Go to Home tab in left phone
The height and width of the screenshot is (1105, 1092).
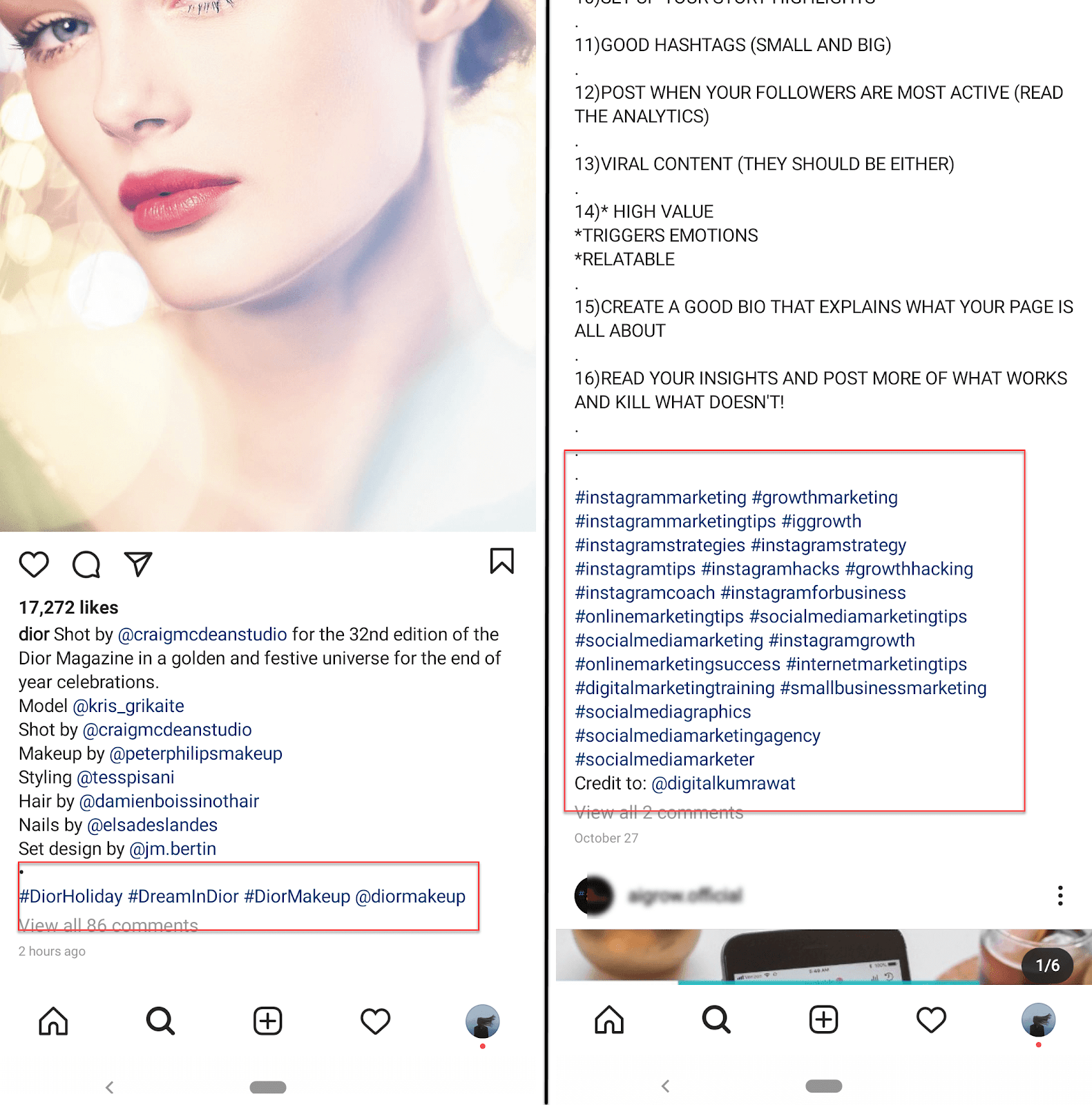(x=53, y=1021)
